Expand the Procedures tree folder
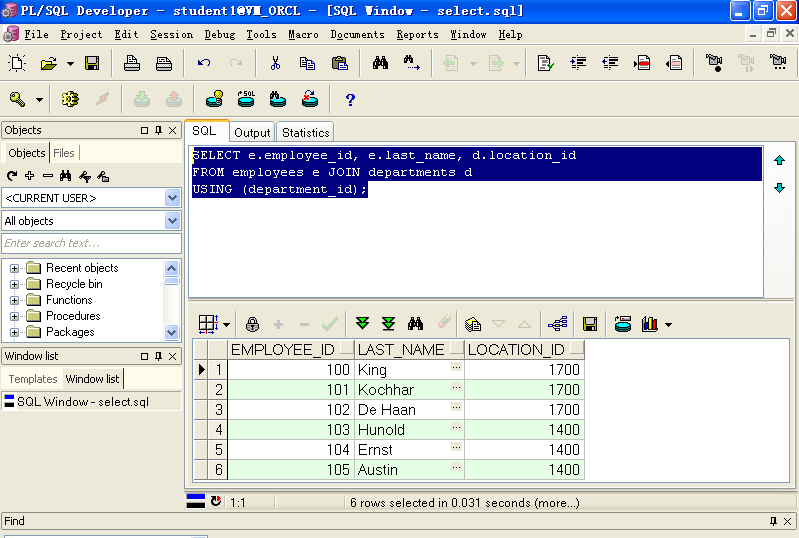The width and height of the screenshot is (799, 538). click(x=14, y=316)
